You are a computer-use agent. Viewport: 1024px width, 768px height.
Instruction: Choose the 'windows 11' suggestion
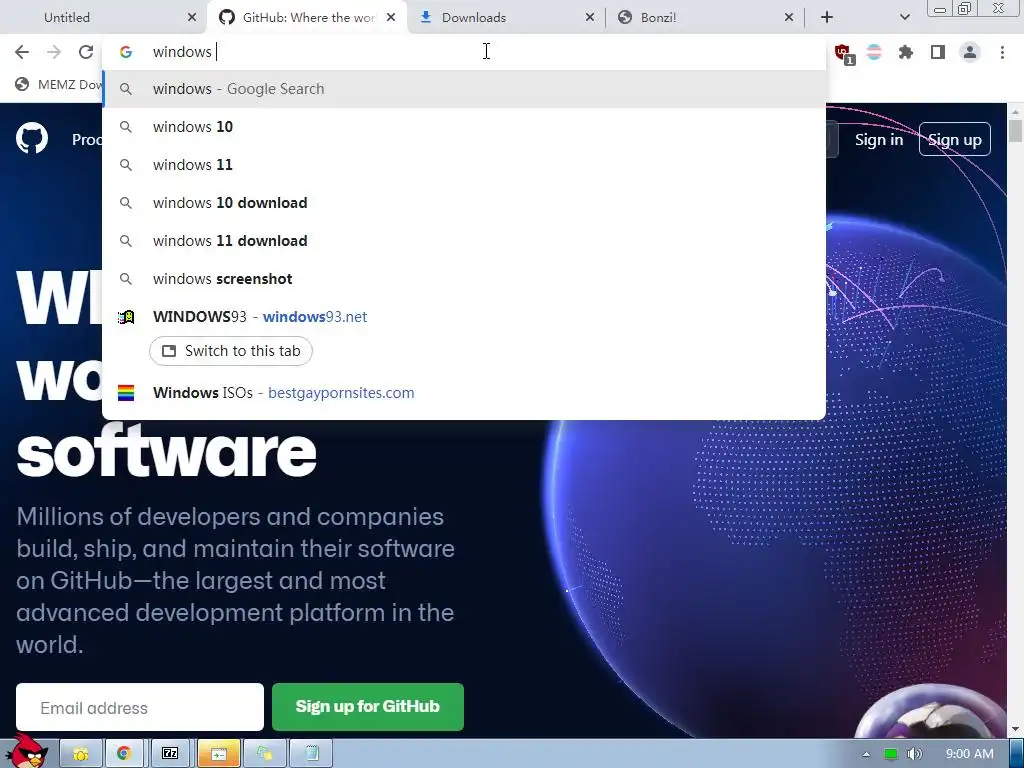click(464, 165)
